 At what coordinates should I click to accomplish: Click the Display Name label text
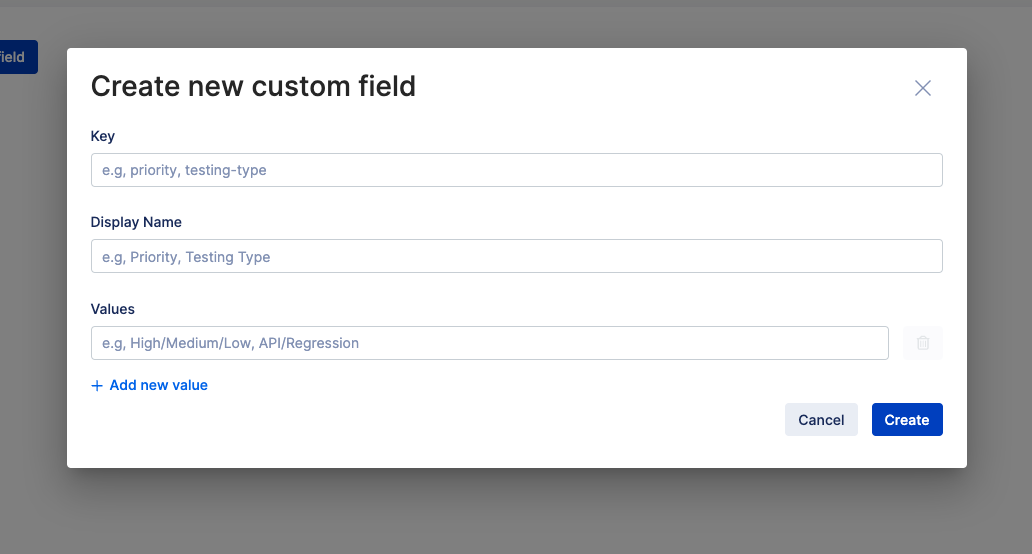136,222
